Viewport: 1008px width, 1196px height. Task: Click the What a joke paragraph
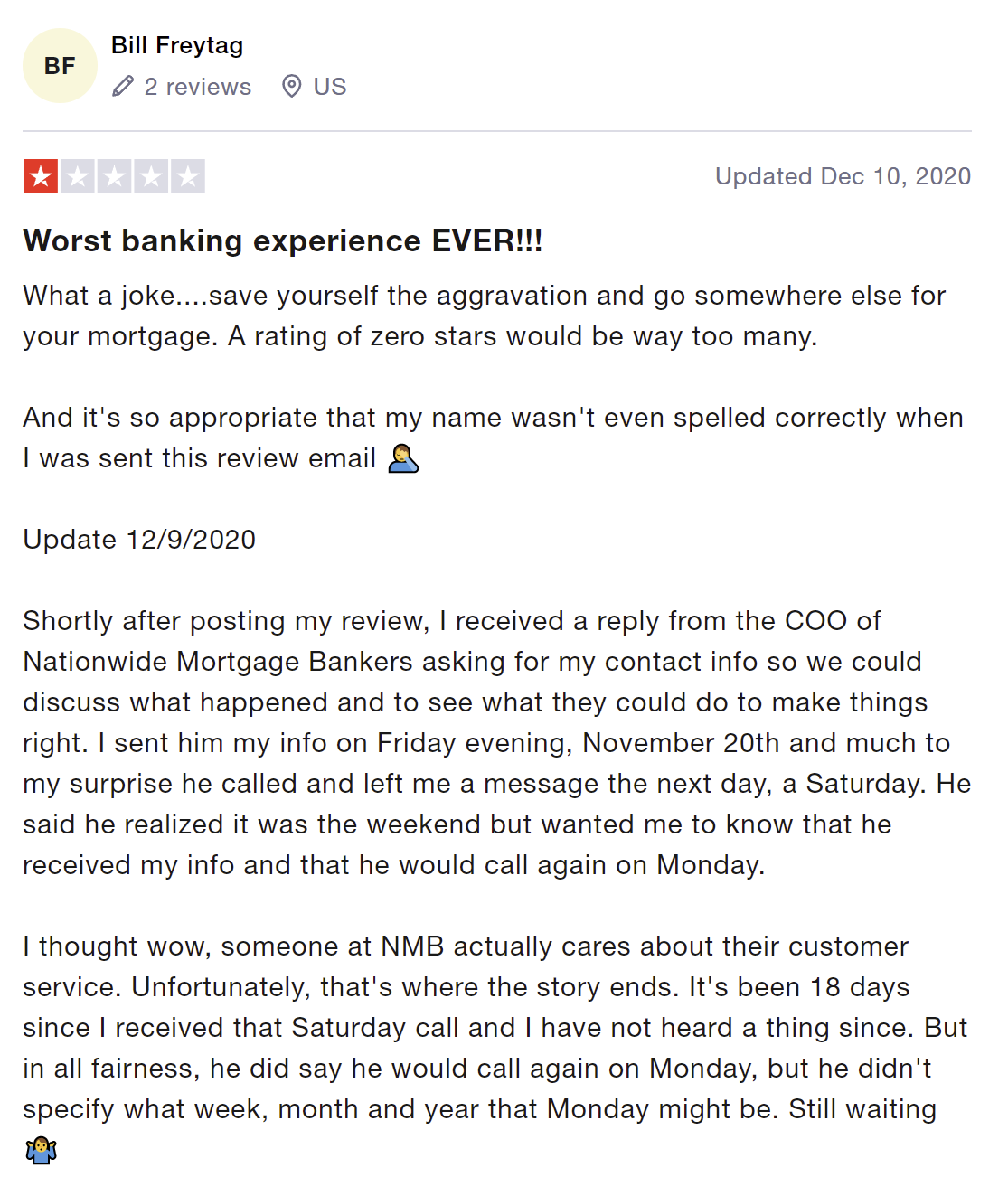pyautogui.click(x=485, y=315)
